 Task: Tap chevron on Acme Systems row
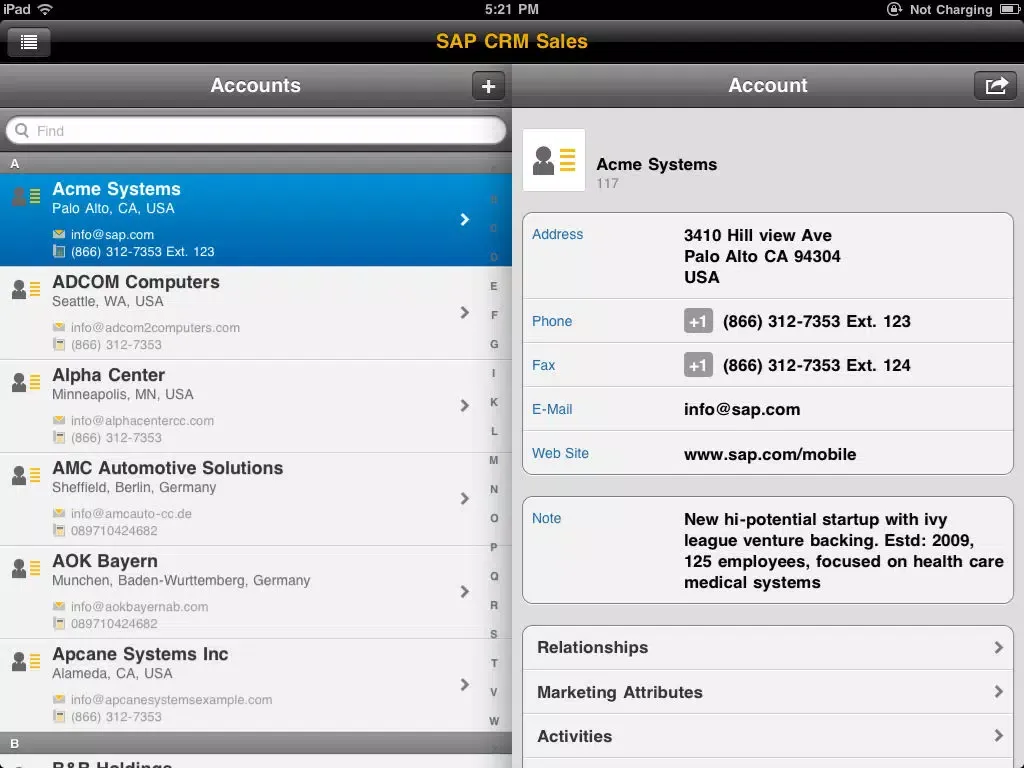click(464, 219)
